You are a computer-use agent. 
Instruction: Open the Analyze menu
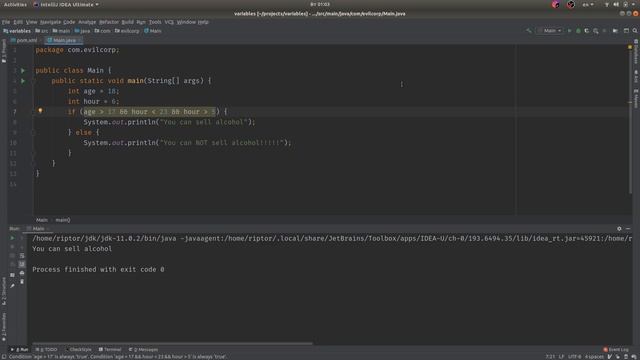click(x=87, y=22)
